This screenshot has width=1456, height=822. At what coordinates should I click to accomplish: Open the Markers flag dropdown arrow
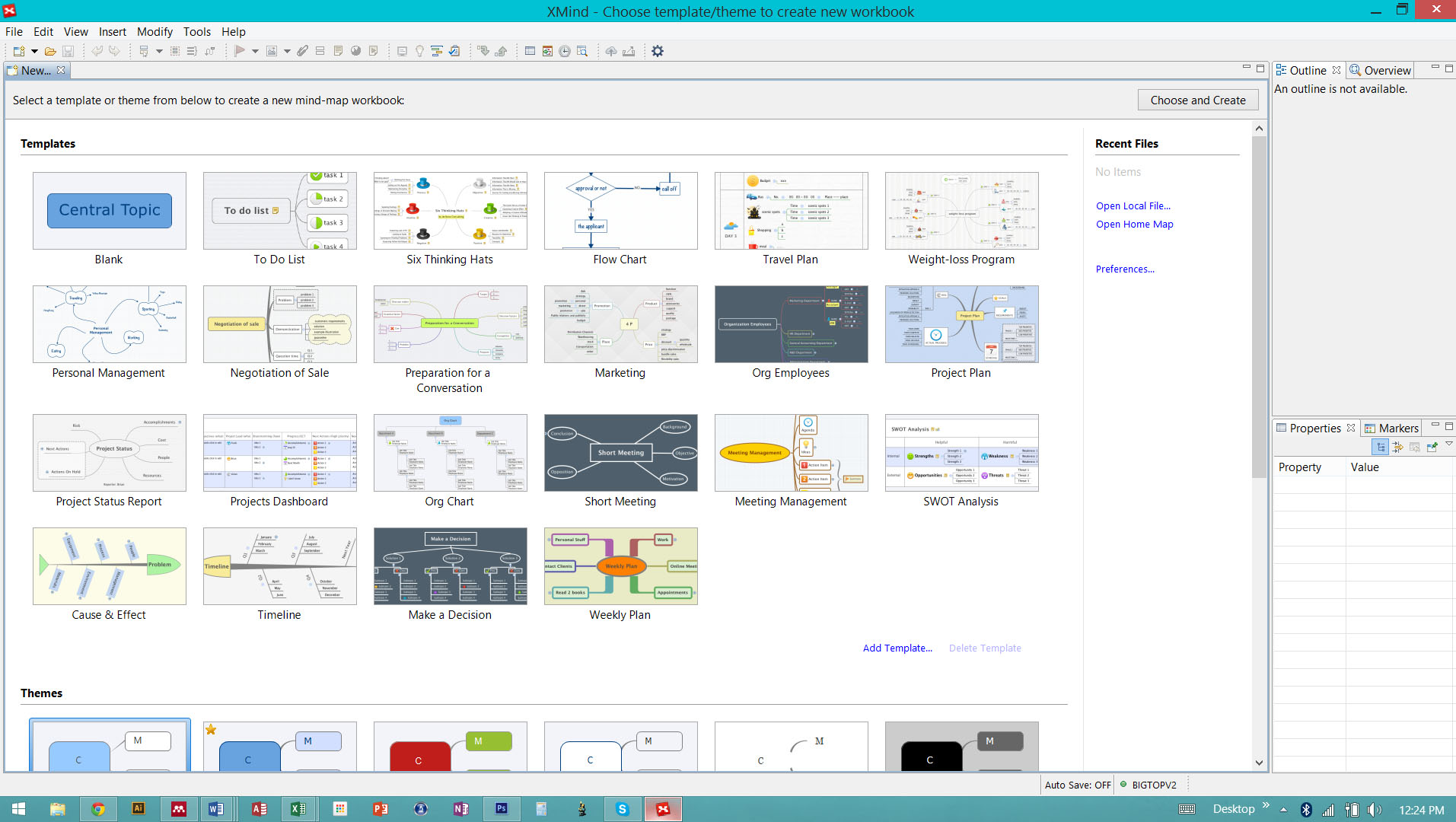click(255, 51)
